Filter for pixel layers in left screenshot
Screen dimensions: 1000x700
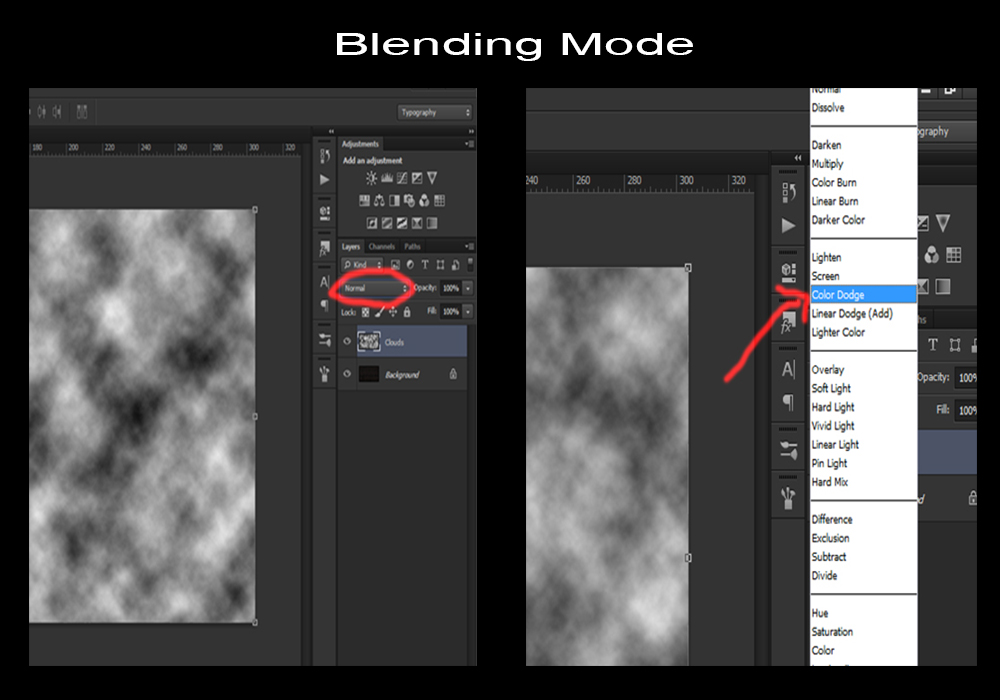pos(395,265)
